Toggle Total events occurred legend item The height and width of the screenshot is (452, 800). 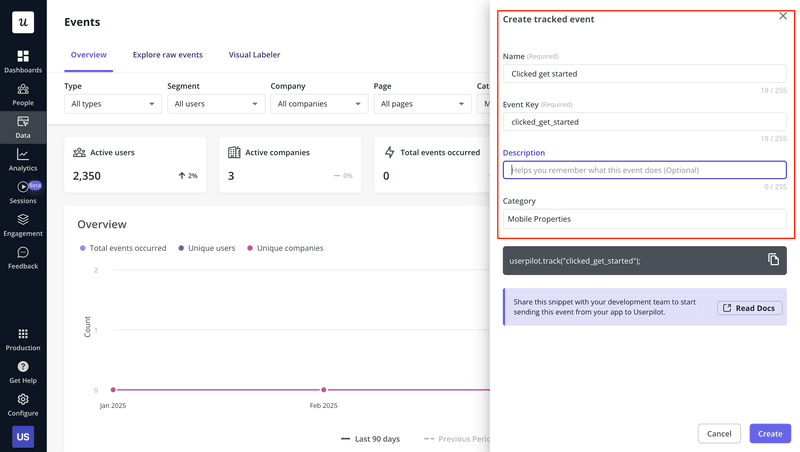pyautogui.click(x=123, y=248)
